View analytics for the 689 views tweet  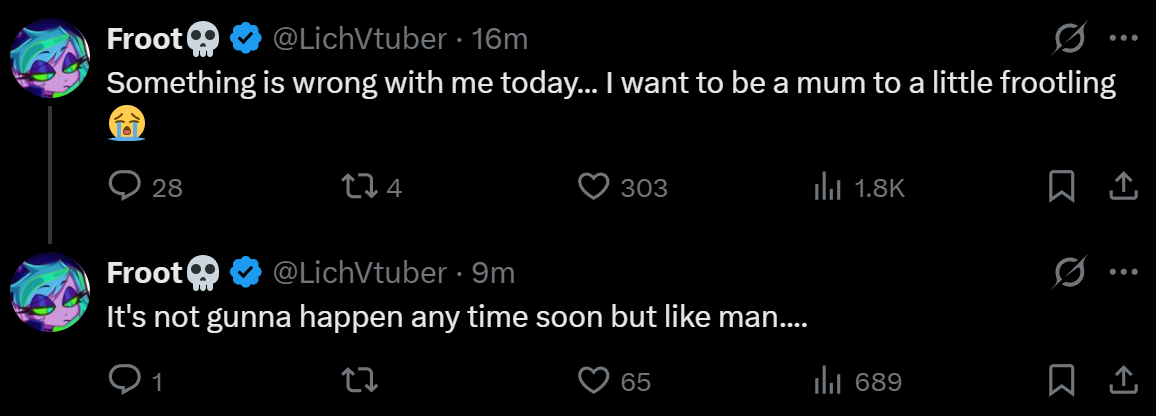click(x=829, y=381)
